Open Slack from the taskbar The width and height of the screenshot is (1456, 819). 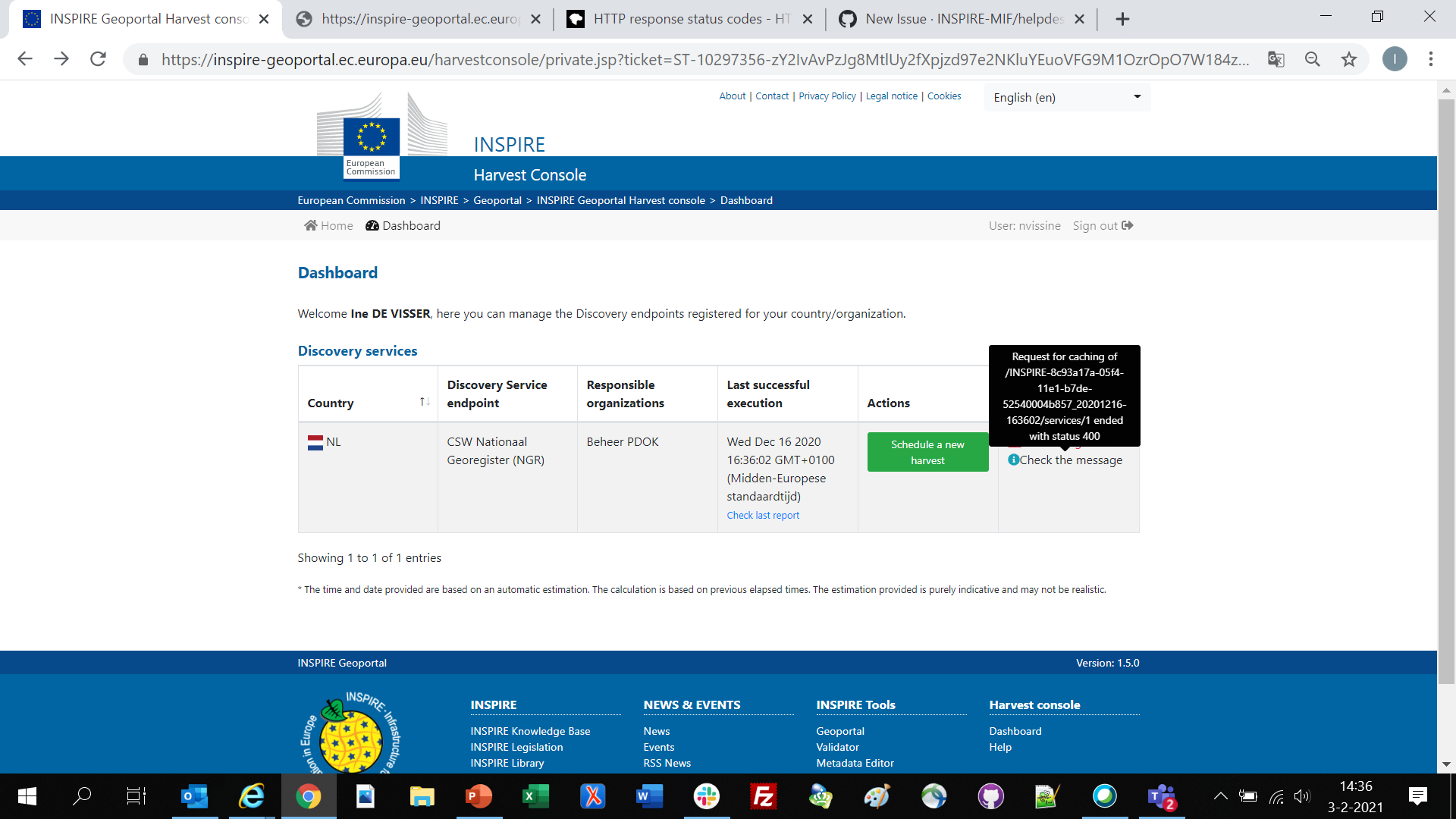(706, 796)
